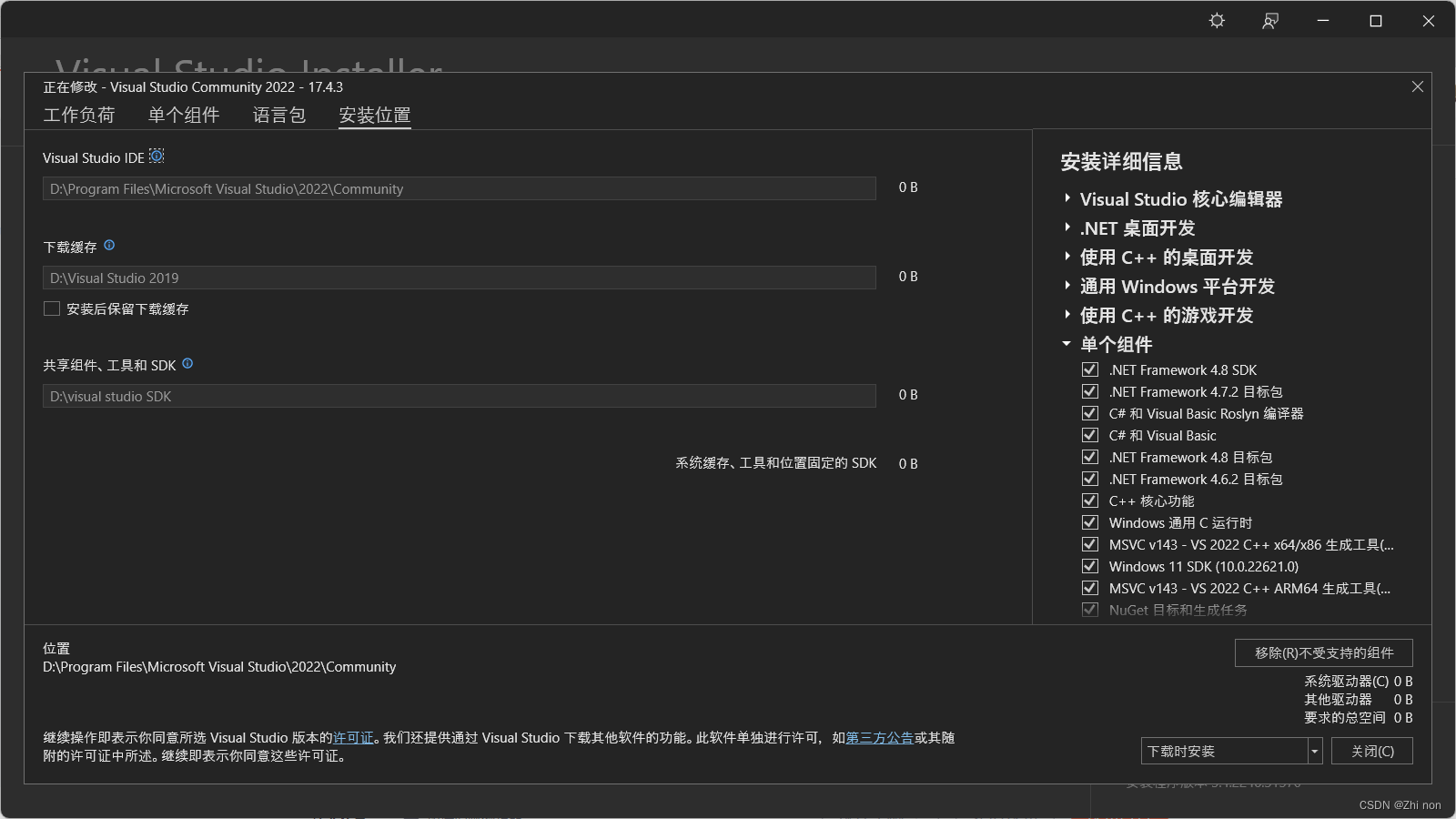The height and width of the screenshot is (819, 1456).
Task: Expand Visual Studio 核心编辑器 details
Action: click(1067, 198)
